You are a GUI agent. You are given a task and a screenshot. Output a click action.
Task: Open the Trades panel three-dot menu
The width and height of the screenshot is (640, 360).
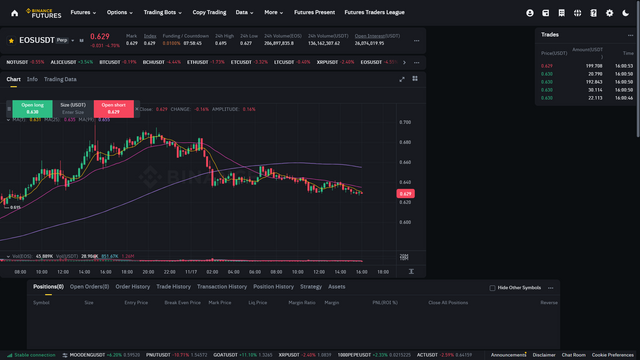[630, 35]
